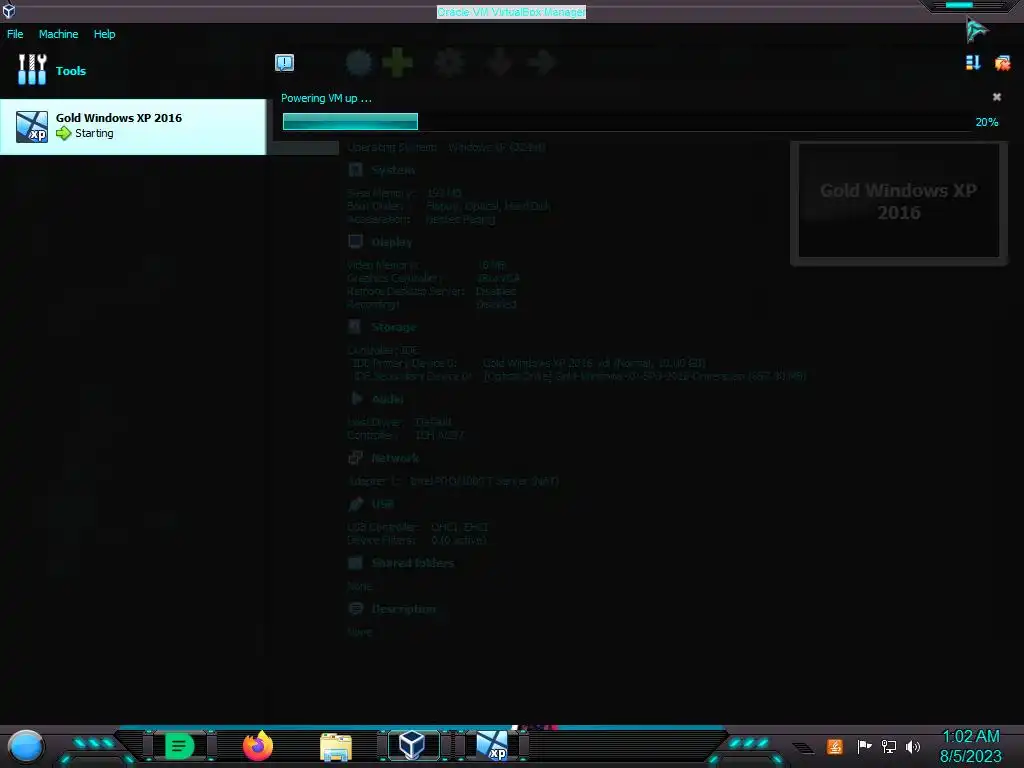
Task: Click the dimmed USB section icon
Action: click(x=355, y=504)
